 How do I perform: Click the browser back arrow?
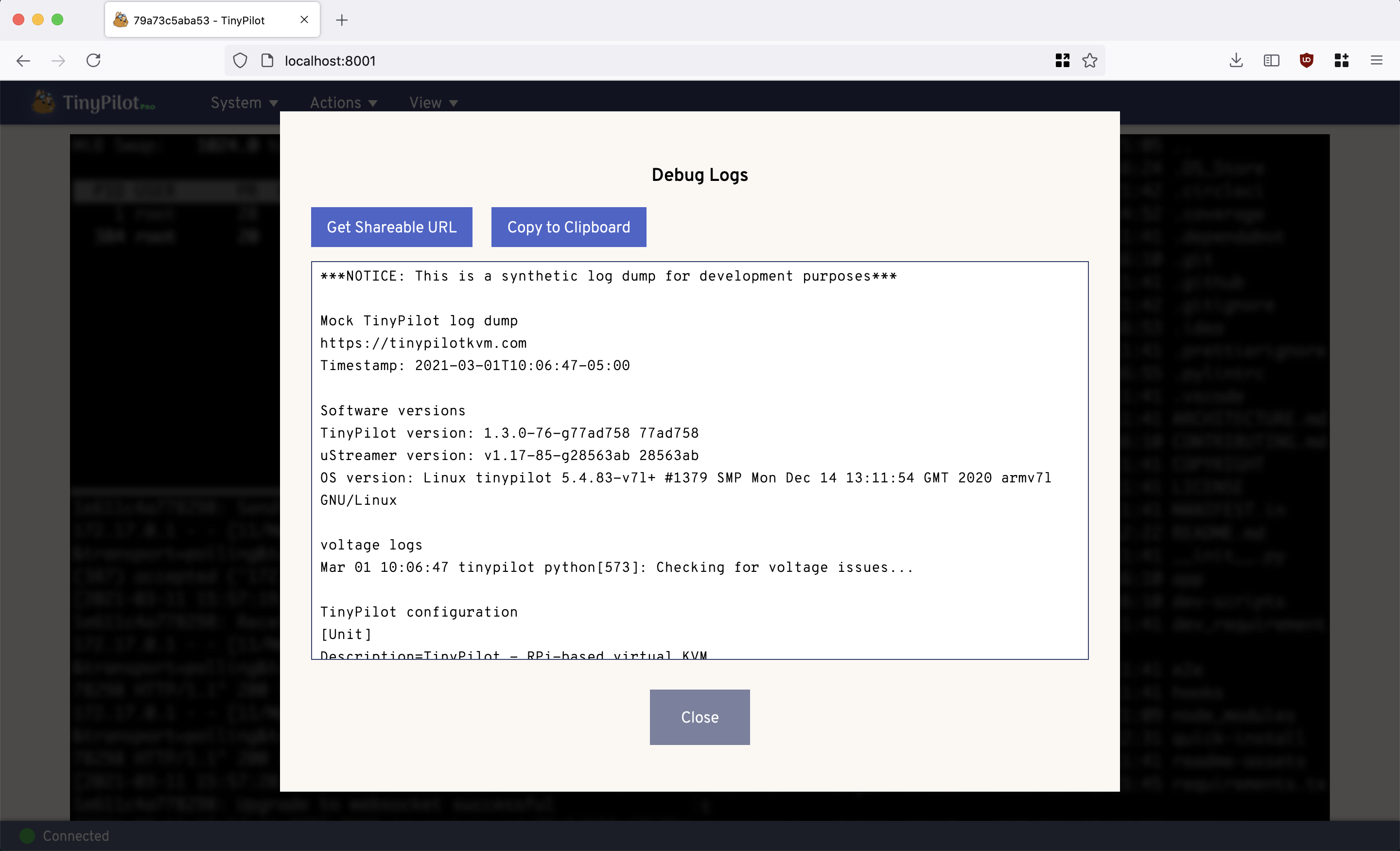pyautogui.click(x=23, y=61)
